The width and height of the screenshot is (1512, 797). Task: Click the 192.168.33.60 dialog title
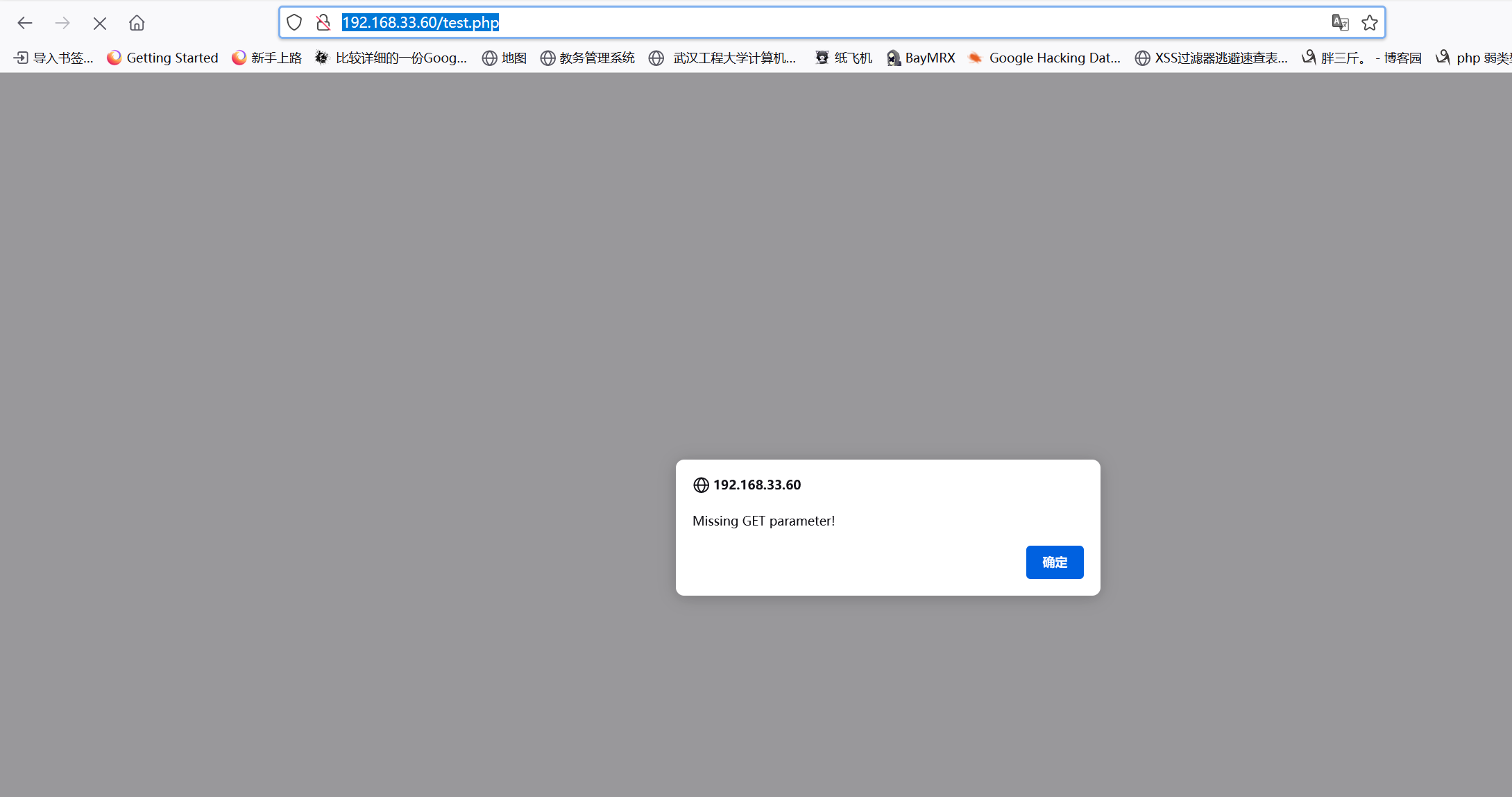(x=757, y=485)
